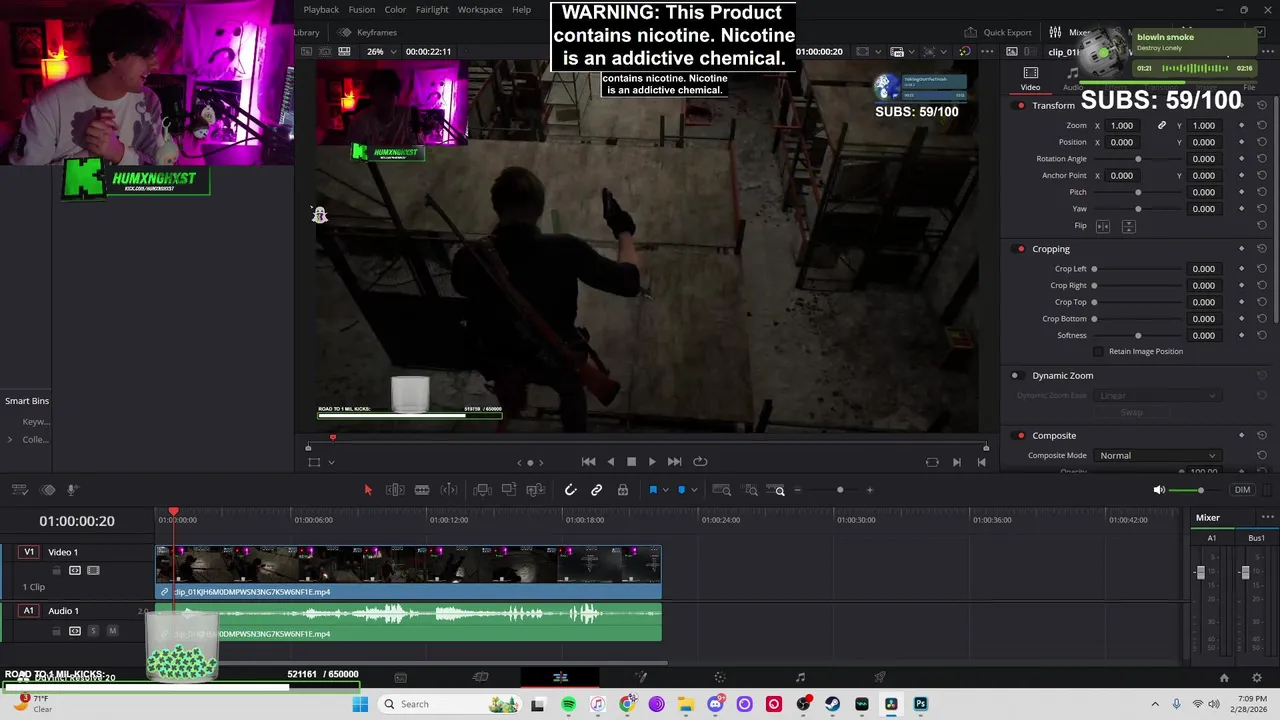
Task: Open the Marker color dropdown arrow
Action: point(694,490)
